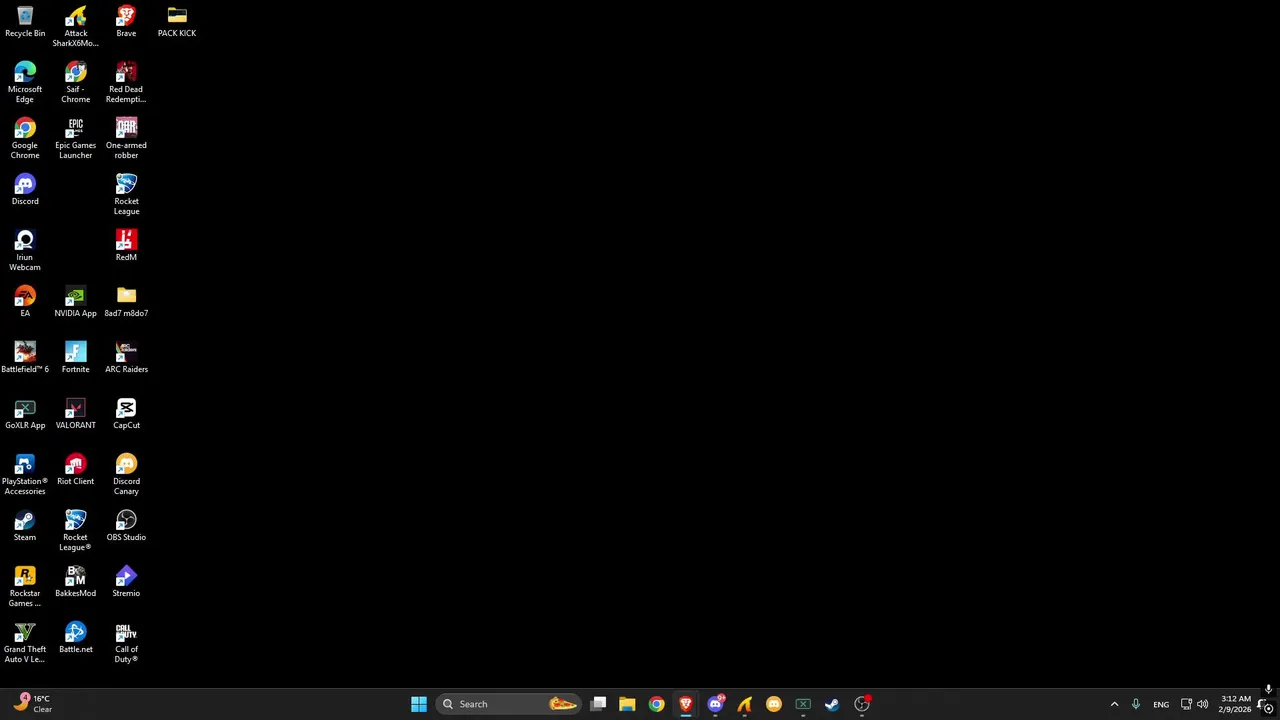The width and height of the screenshot is (1280, 720).
Task: Select the Brave browser desktop shortcut
Action: coord(126,22)
